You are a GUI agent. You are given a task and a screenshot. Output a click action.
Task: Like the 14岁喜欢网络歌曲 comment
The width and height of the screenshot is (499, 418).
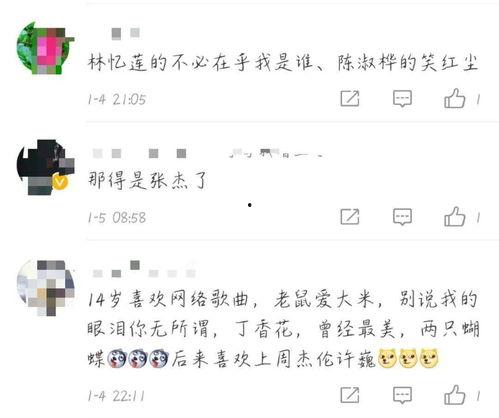click(x=454, y=395)
